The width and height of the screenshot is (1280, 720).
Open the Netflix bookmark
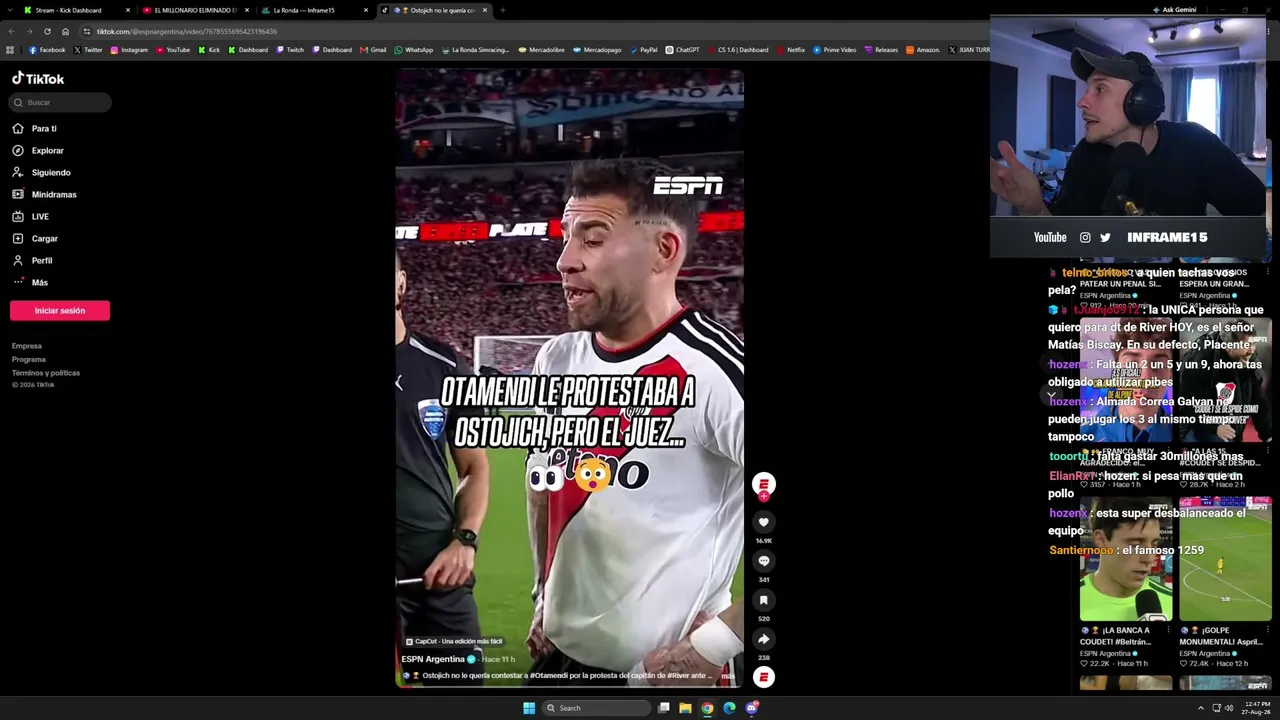click(x=790, y=50)
